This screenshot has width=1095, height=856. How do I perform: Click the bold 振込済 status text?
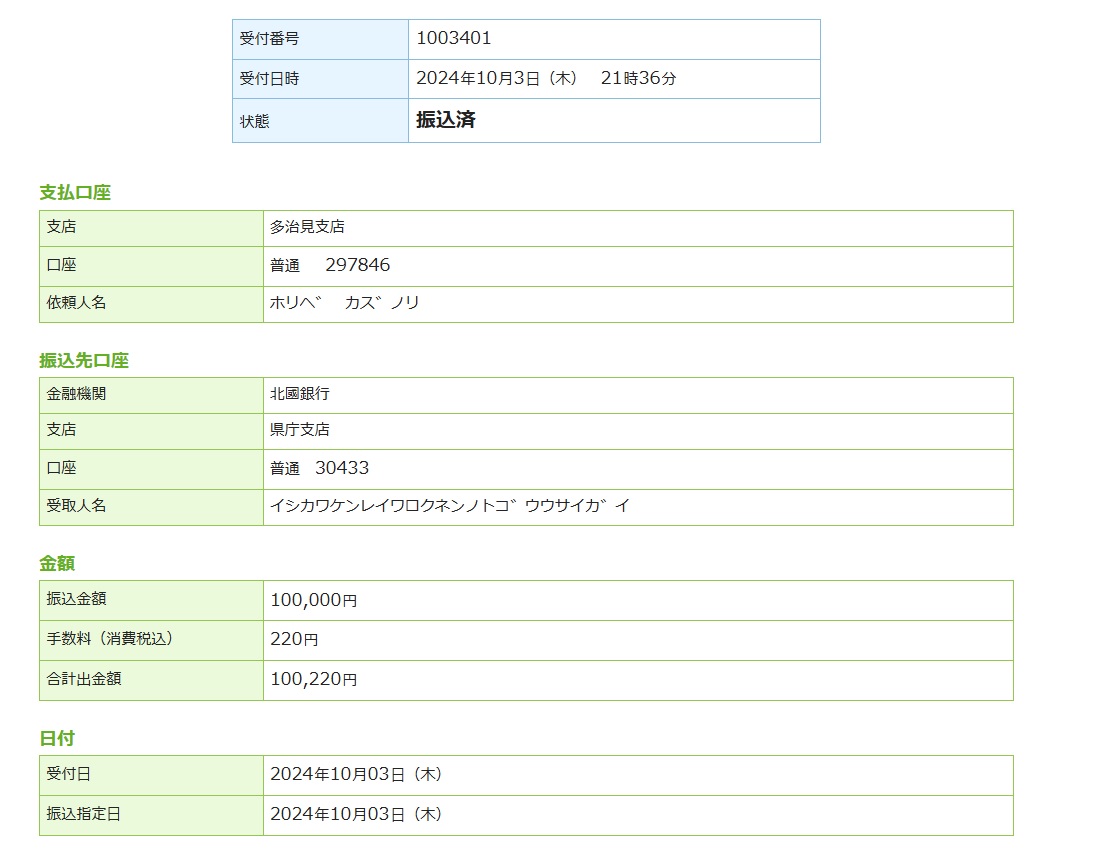[446, 120]
